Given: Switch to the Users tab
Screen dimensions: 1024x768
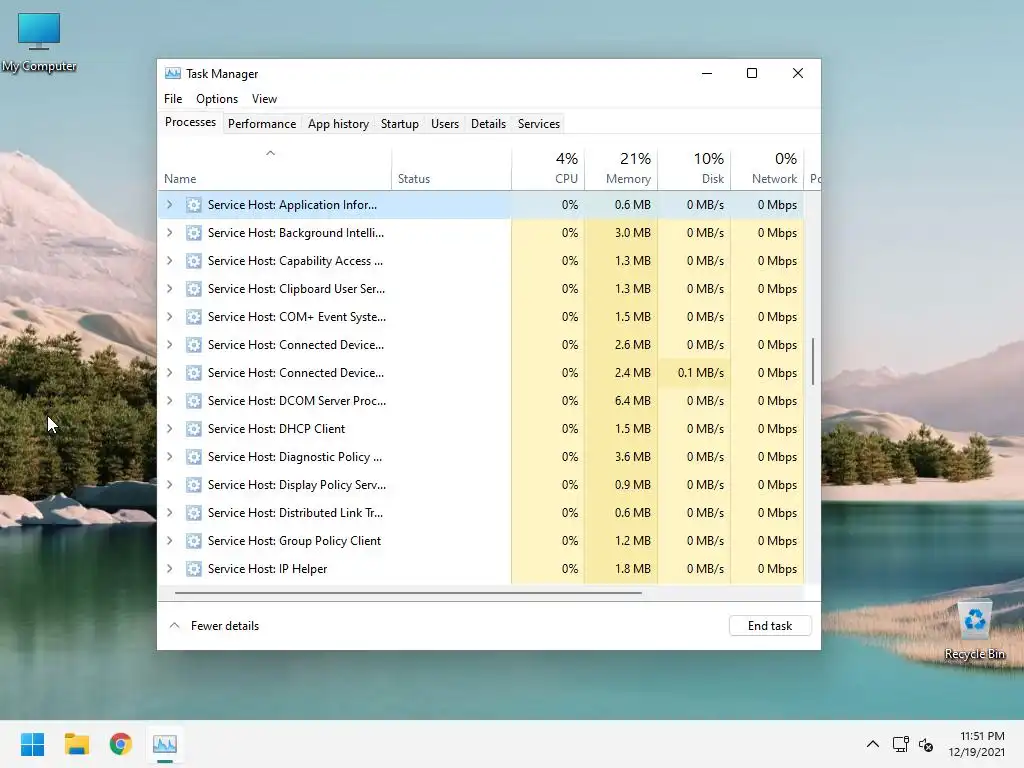Looking at the screenshot, I should point(445,123).
